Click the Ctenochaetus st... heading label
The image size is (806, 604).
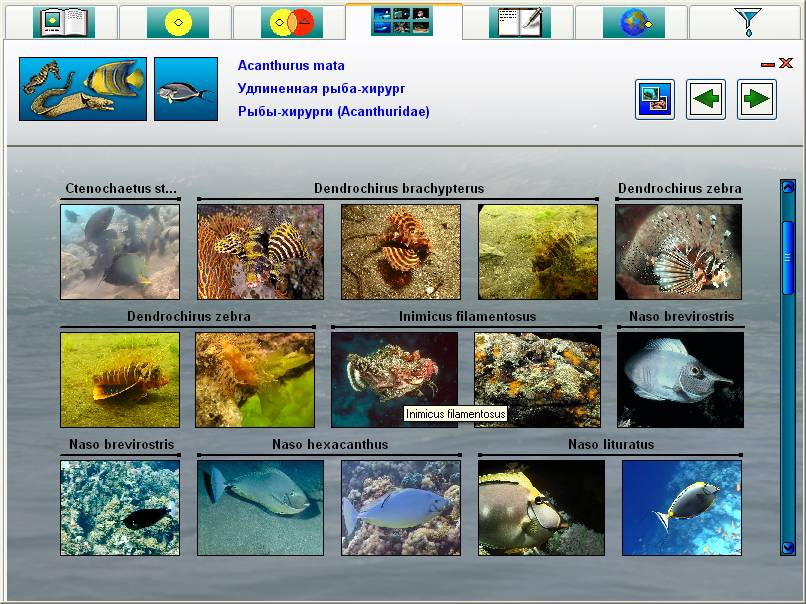click(121, 188)
